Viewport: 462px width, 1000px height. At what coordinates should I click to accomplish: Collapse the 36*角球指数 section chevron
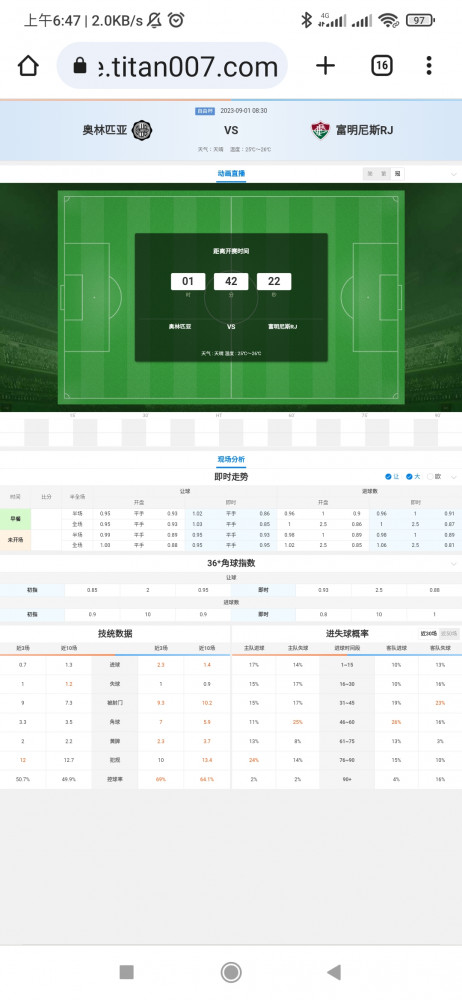click(x=454, y=564)
